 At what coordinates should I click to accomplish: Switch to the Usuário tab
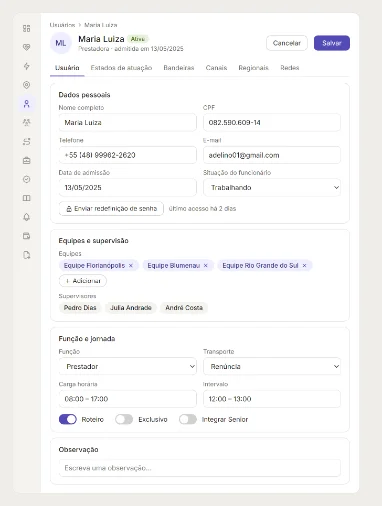[67, 68]
